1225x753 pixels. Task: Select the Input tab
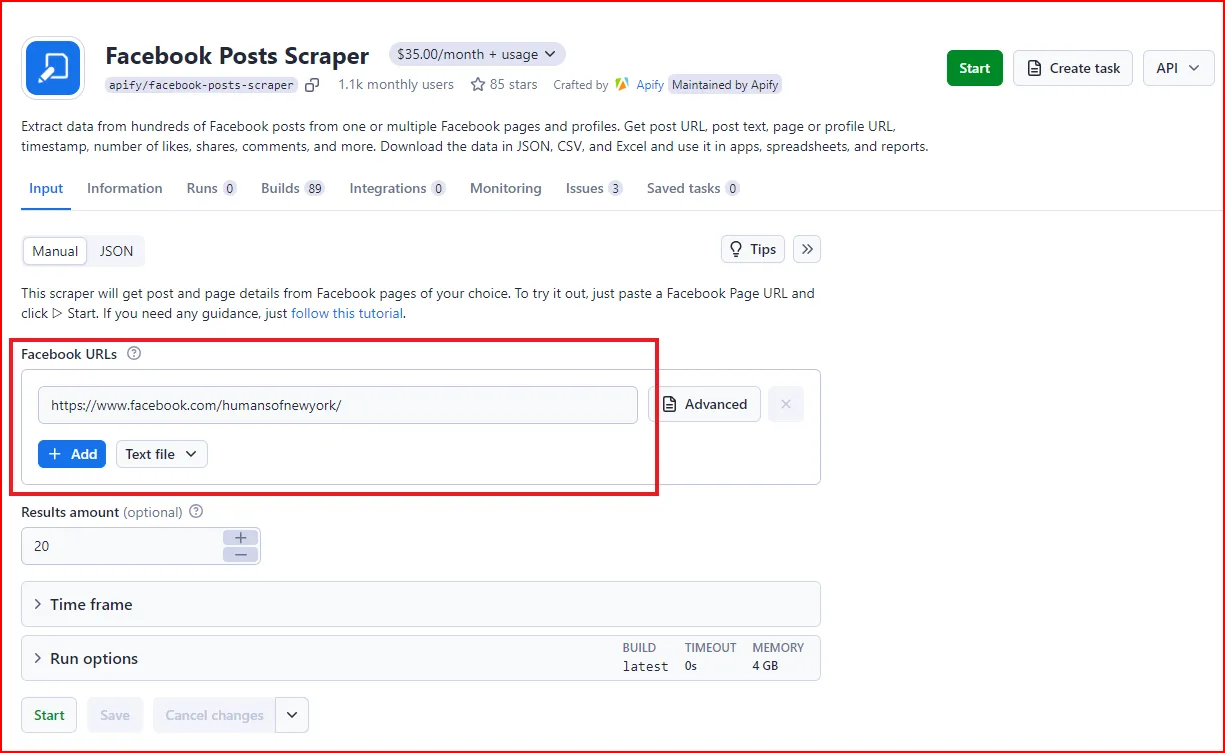click(46, 188)
